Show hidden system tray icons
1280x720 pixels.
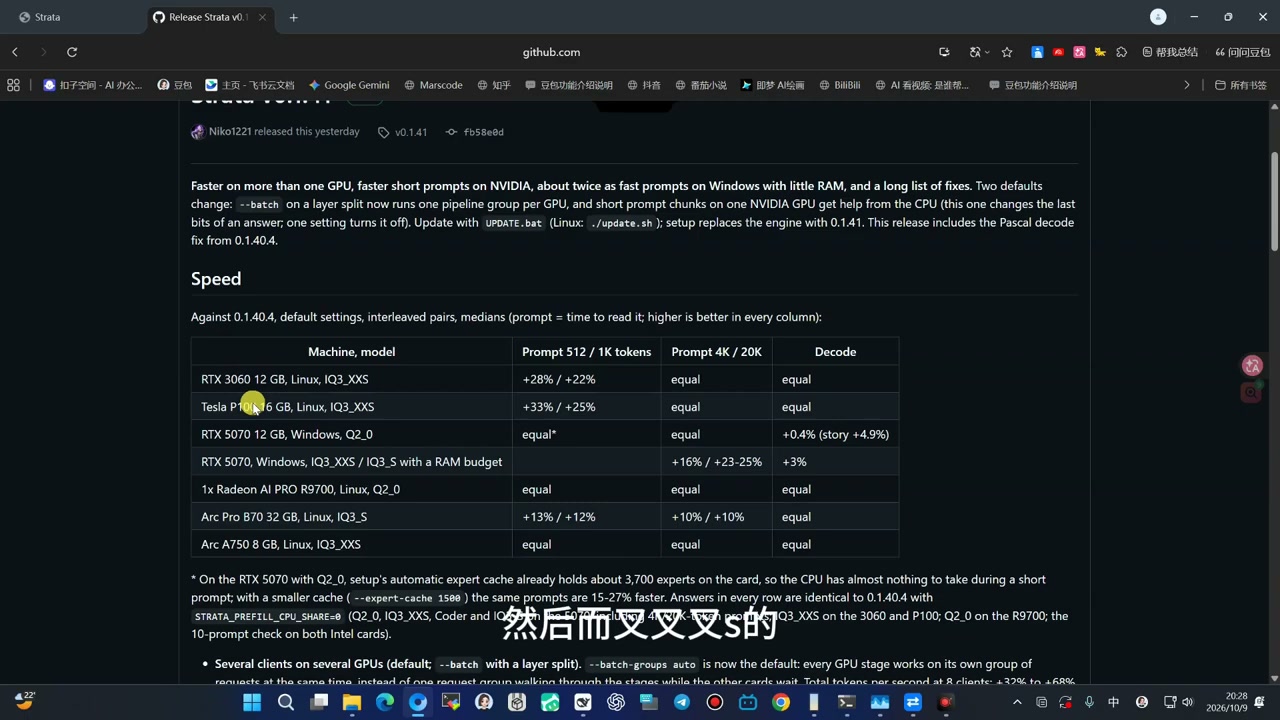point(1017,702)
